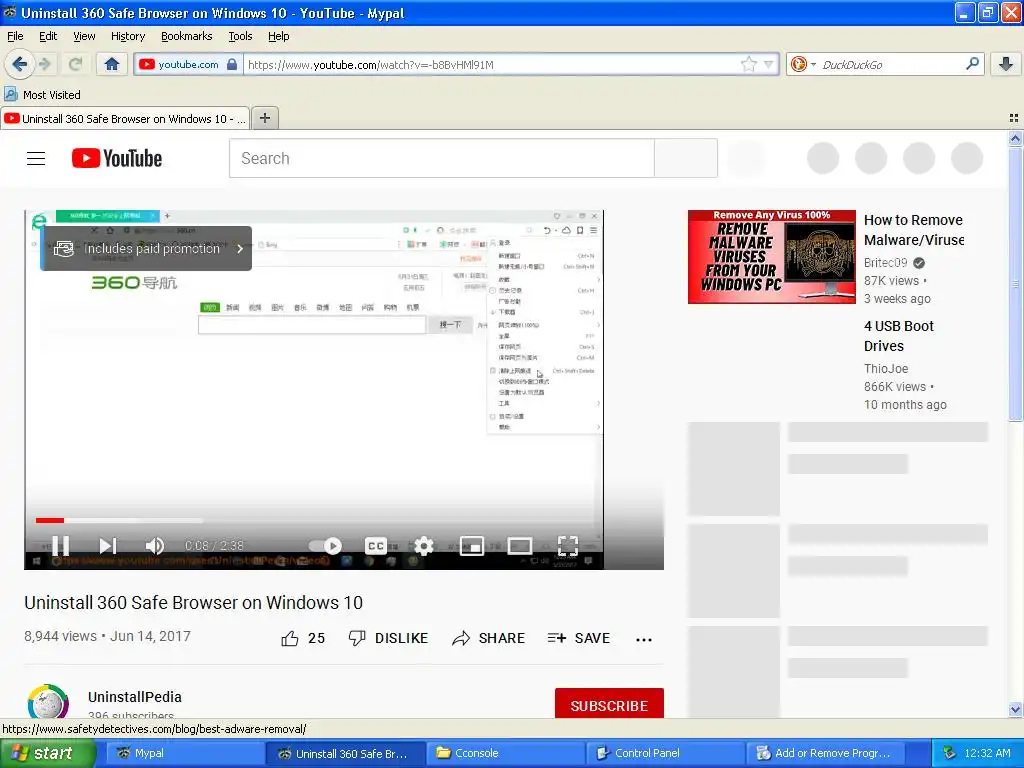Switch to theater mode view
Screen dimensions: 1024x768
click(x=520, y=545)
